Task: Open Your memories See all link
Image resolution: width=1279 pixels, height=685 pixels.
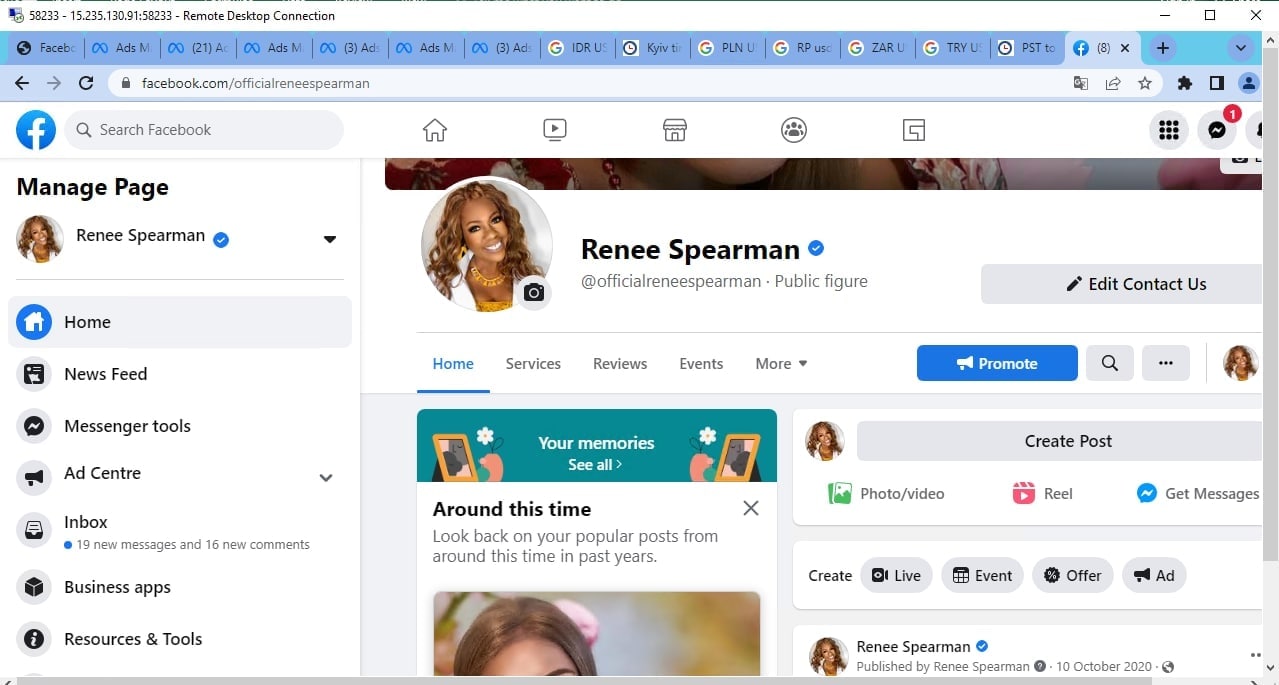Action: (595, 465)
